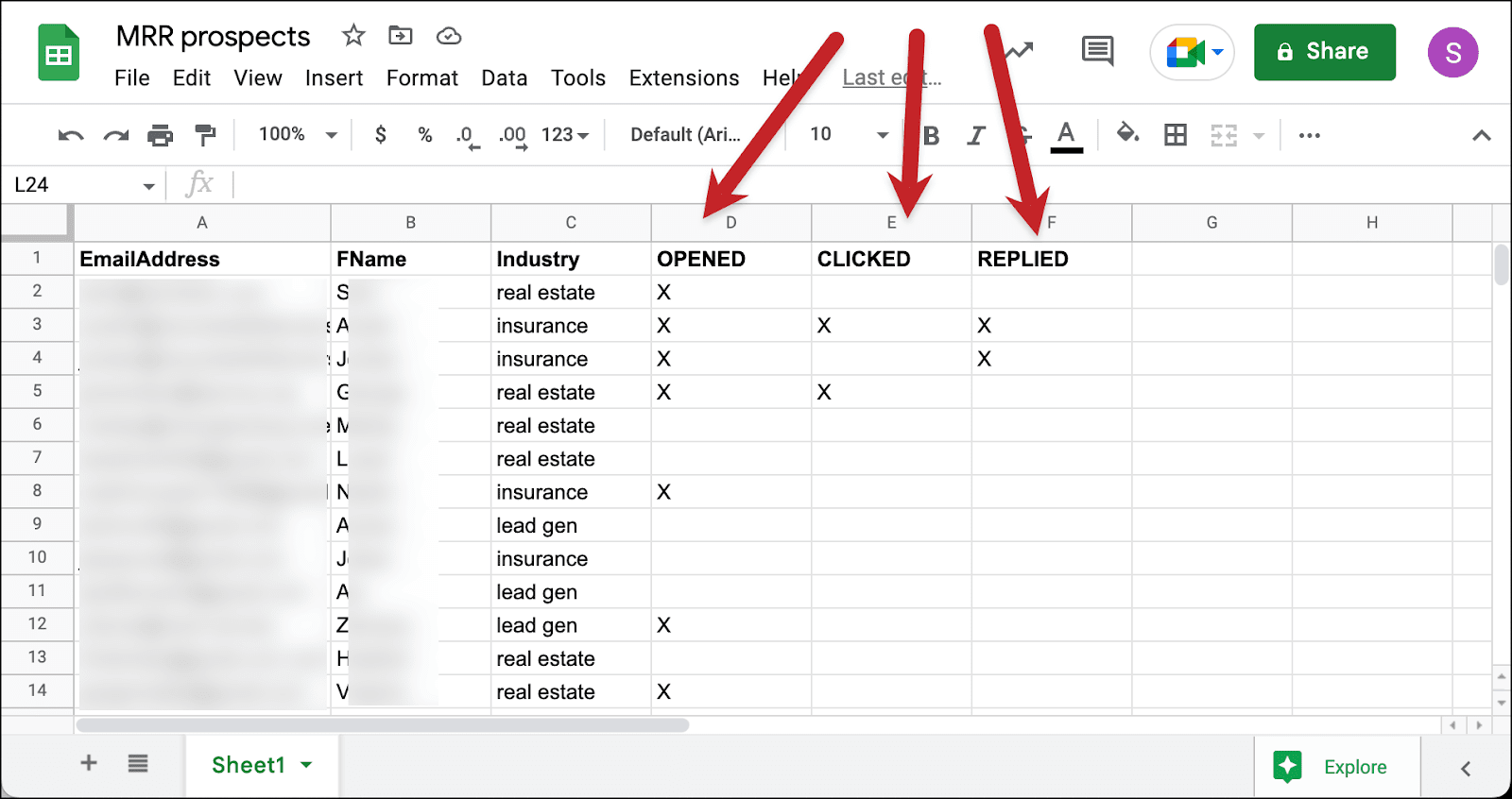Click the EmailAddress header cell

point(202,259)
